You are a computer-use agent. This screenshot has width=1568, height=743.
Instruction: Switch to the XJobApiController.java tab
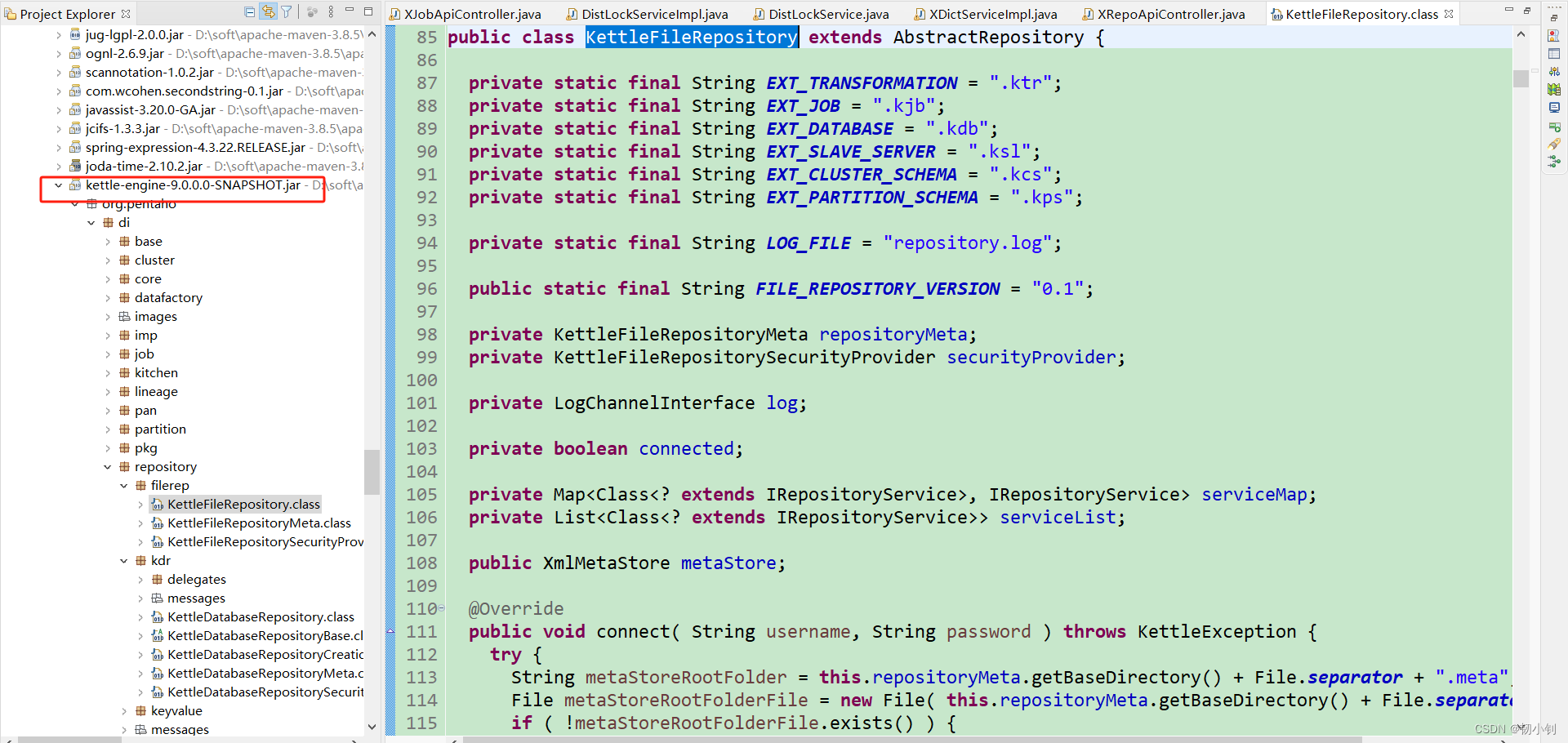(465, 14)
